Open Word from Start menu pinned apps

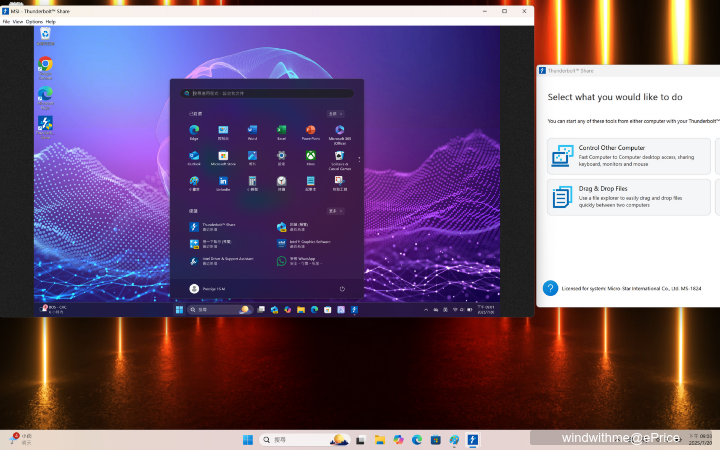[252, 132]
